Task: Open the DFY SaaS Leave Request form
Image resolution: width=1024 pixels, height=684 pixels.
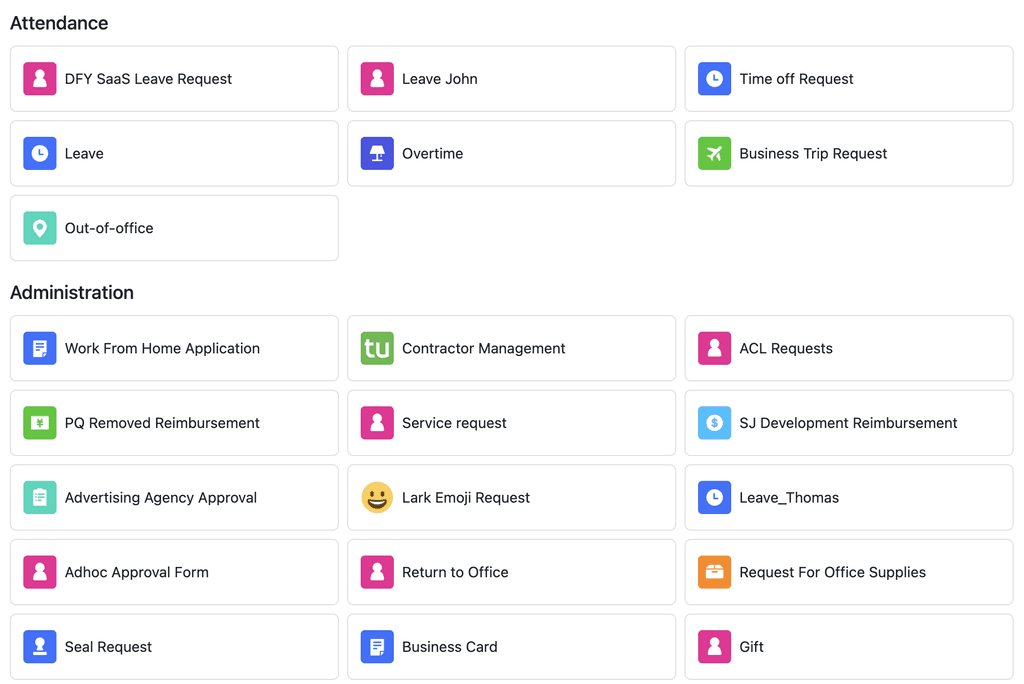Action: [x=174, y=78]
